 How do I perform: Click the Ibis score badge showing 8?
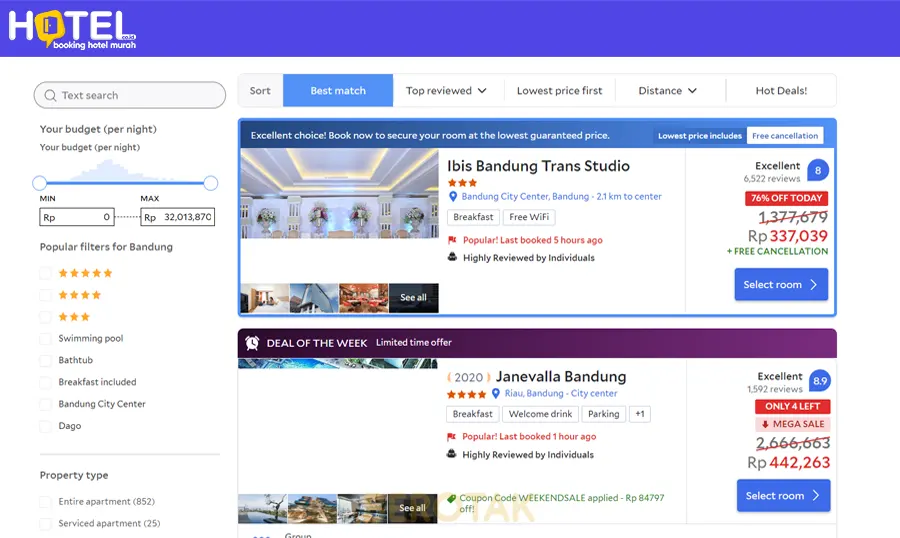tap(818, 171)
